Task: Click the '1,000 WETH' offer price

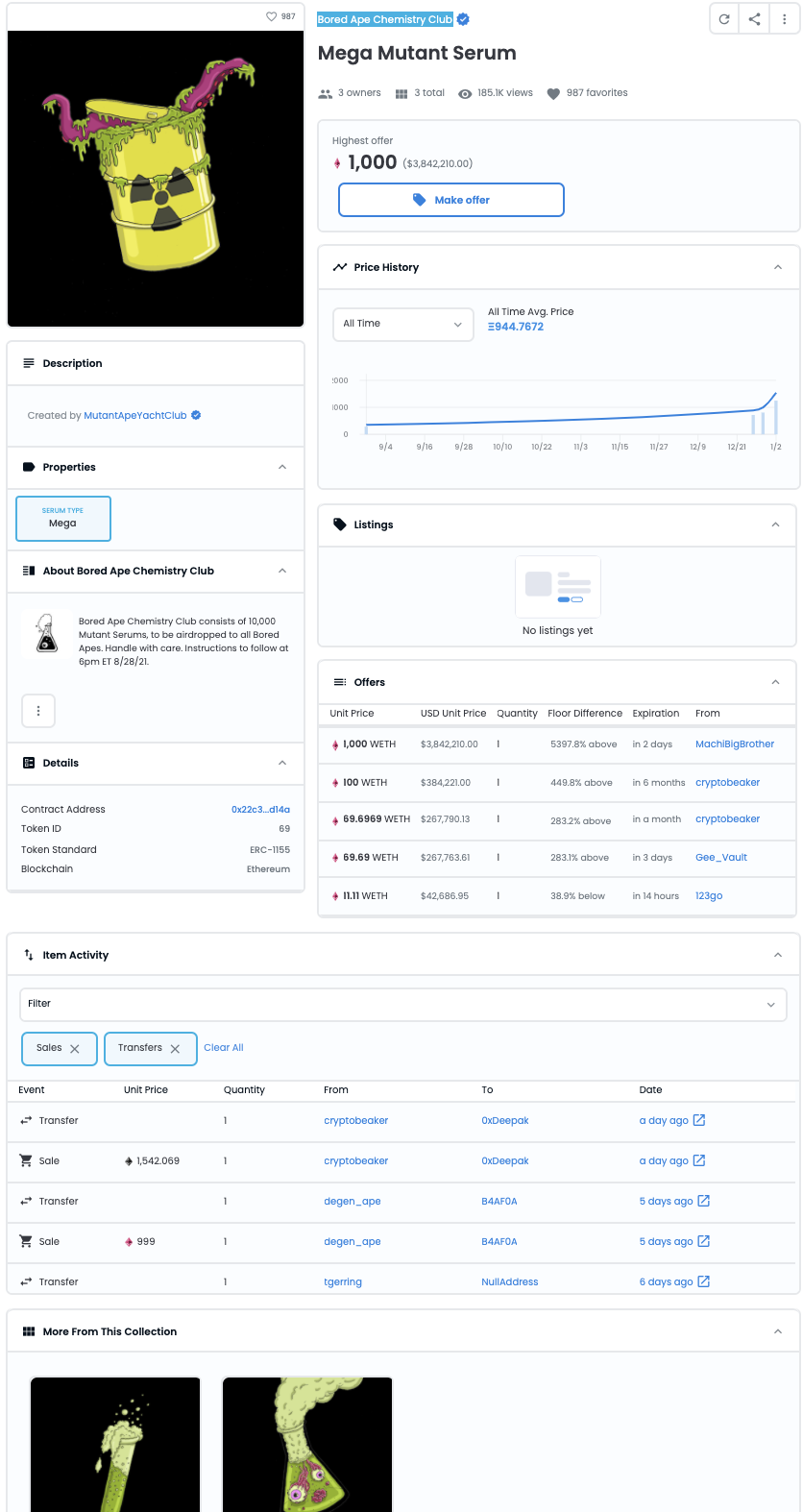Action: pos(369,744)
